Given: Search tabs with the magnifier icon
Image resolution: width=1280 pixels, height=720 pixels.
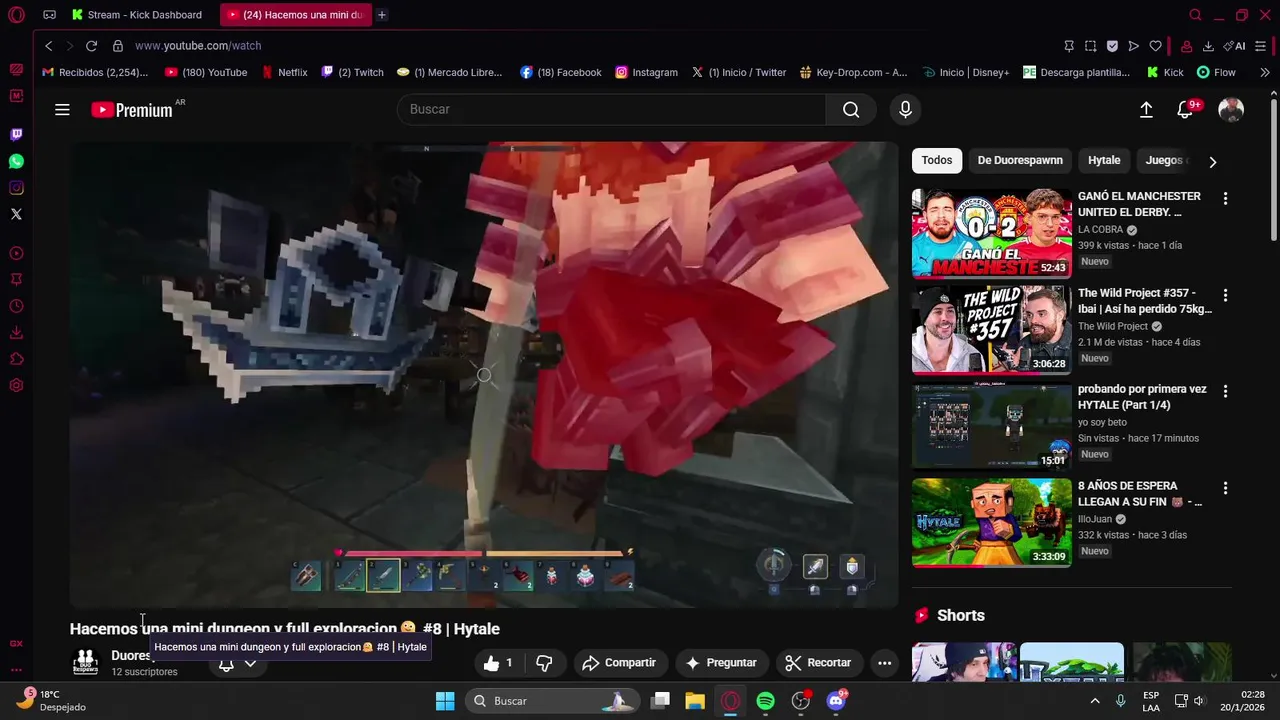Looking at the screenshot, I should 1195,15.
